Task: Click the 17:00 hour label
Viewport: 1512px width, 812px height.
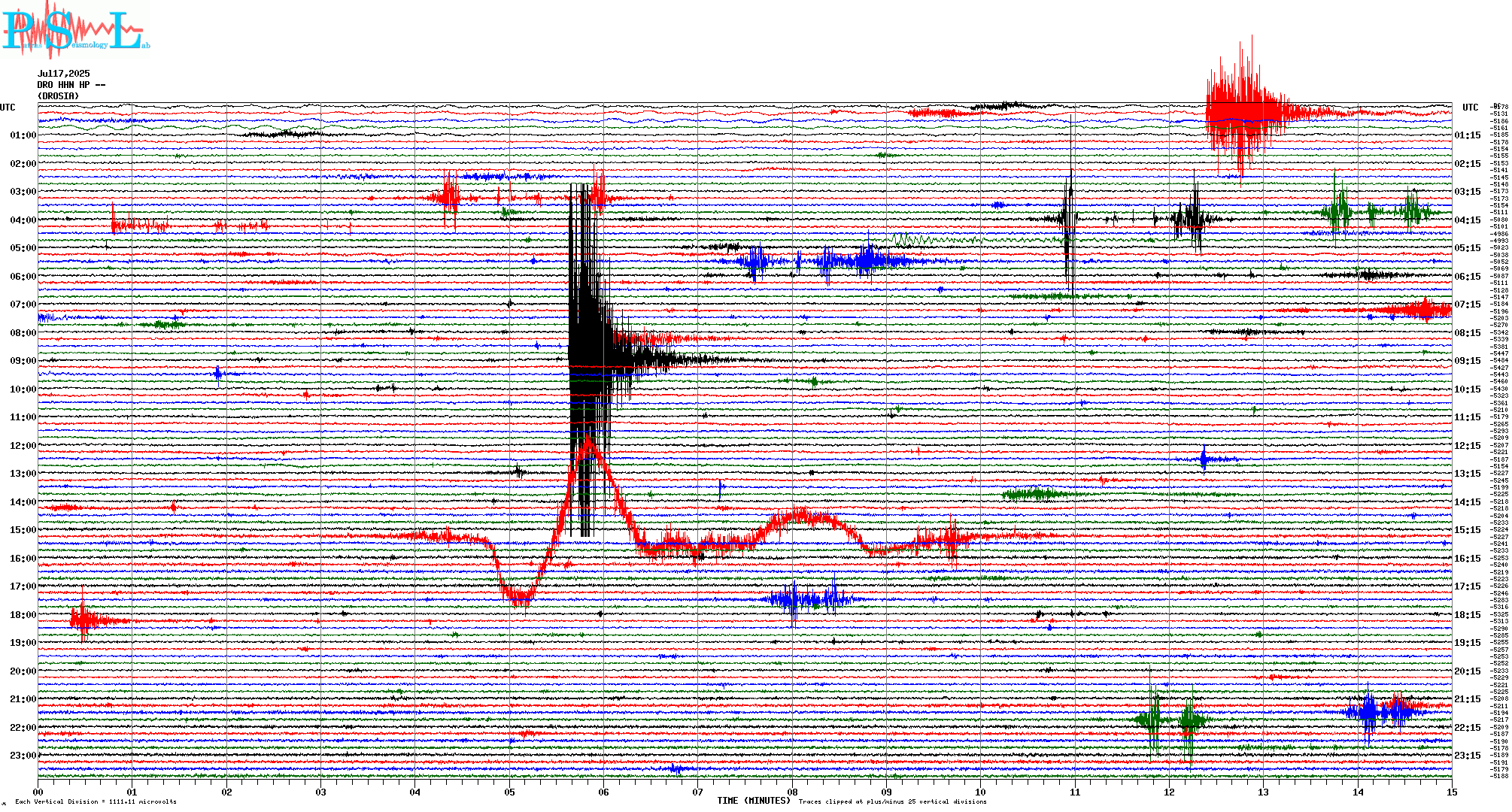Action: [x=23, y=586]
